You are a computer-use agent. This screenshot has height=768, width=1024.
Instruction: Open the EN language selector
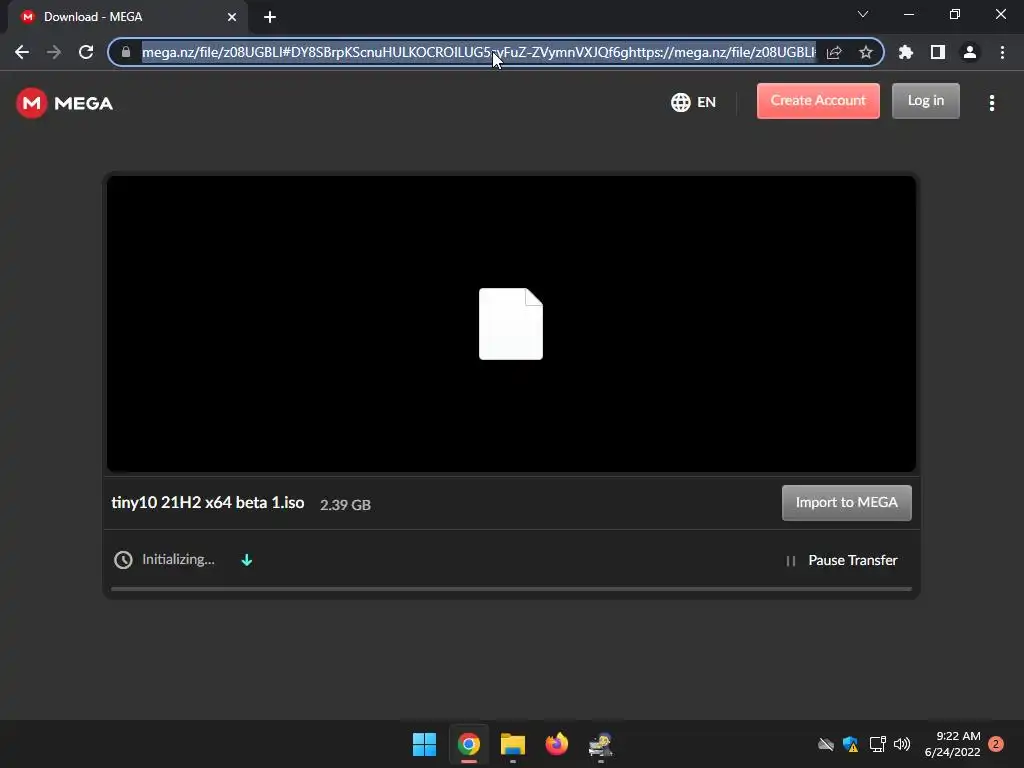[694, 103]
